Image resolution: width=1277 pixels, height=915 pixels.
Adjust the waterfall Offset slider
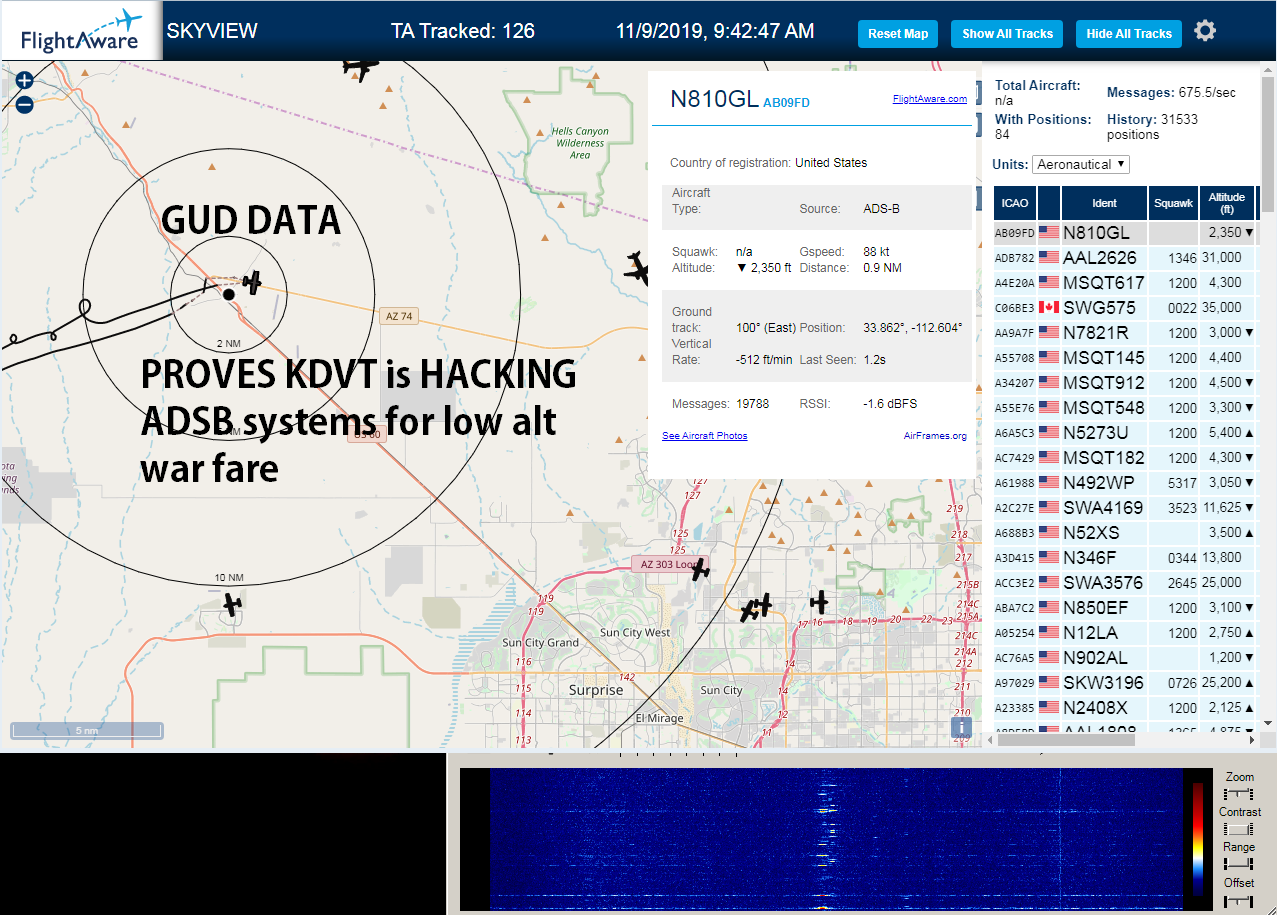1239,900
